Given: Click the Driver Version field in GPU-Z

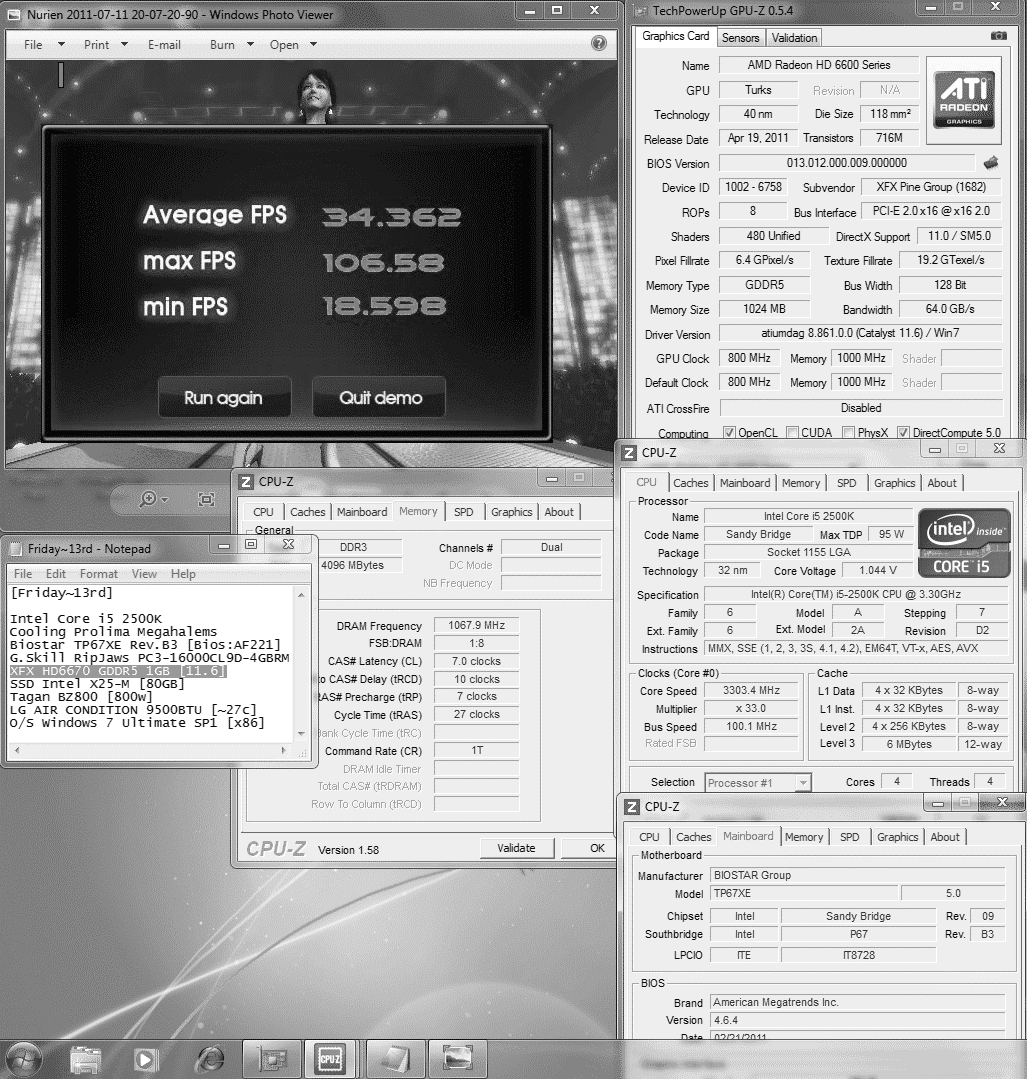Looking at the screenshot, I should pos(860,333).
